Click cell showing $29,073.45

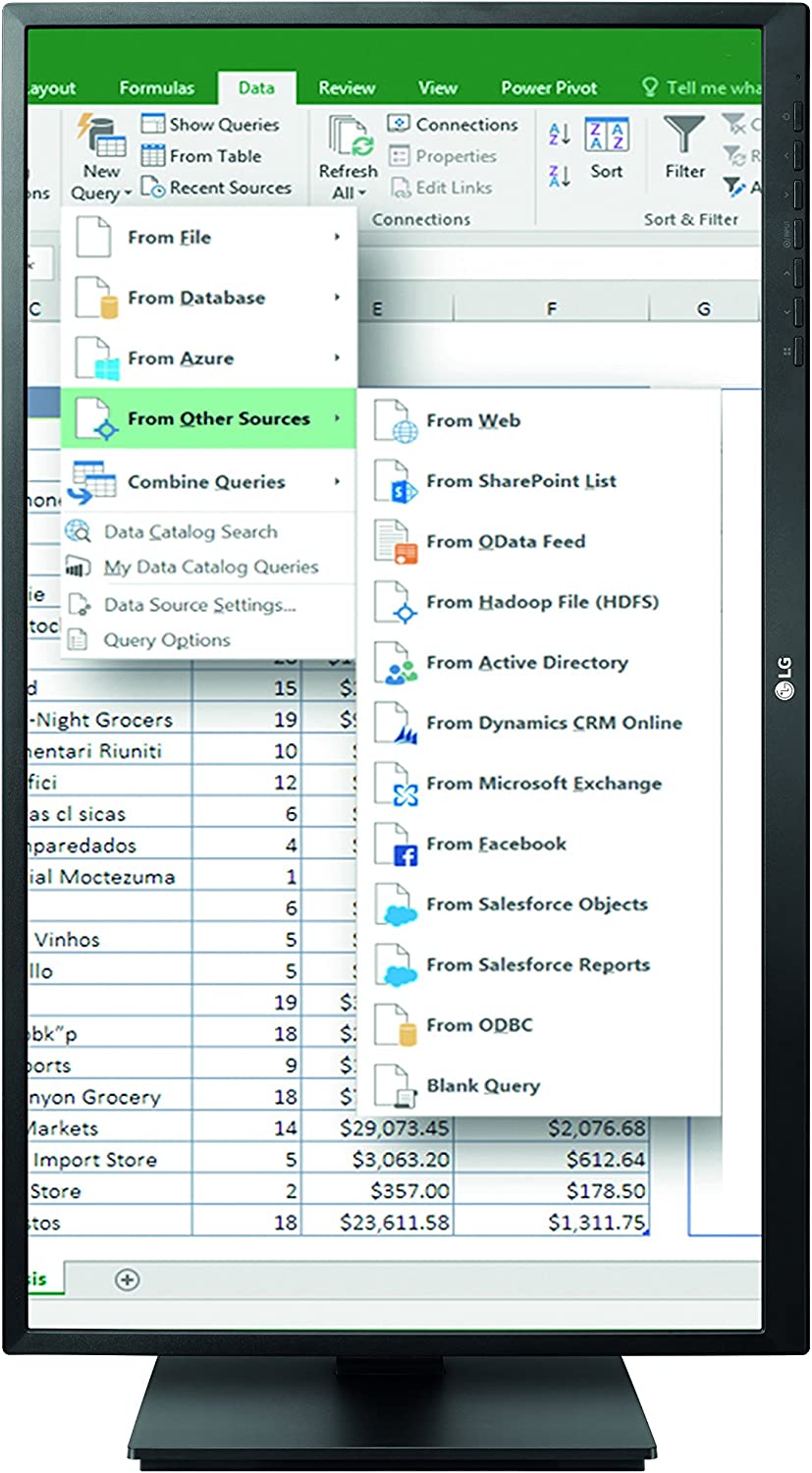[378, 1128]
